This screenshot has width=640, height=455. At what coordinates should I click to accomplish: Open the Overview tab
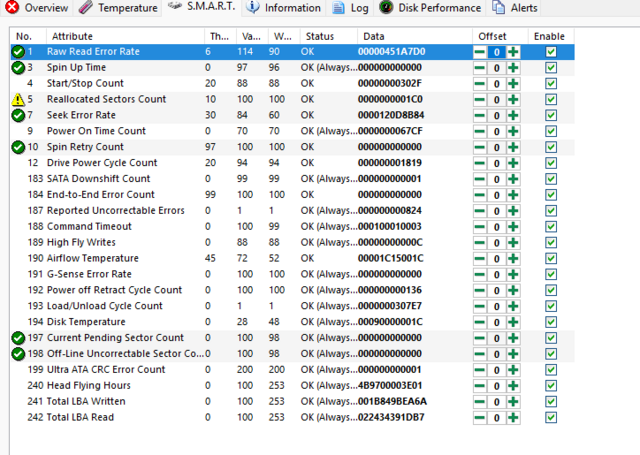37,7
